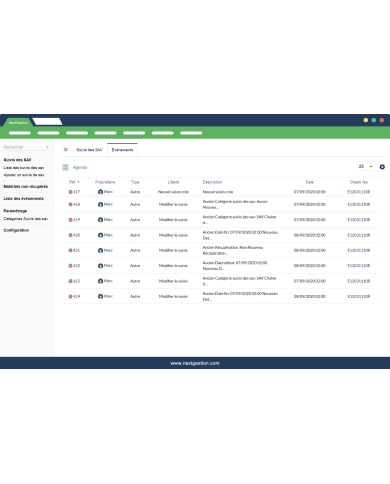
Task: Select the Événements tab
Action: pyautogui.click(x=122, y=150)
